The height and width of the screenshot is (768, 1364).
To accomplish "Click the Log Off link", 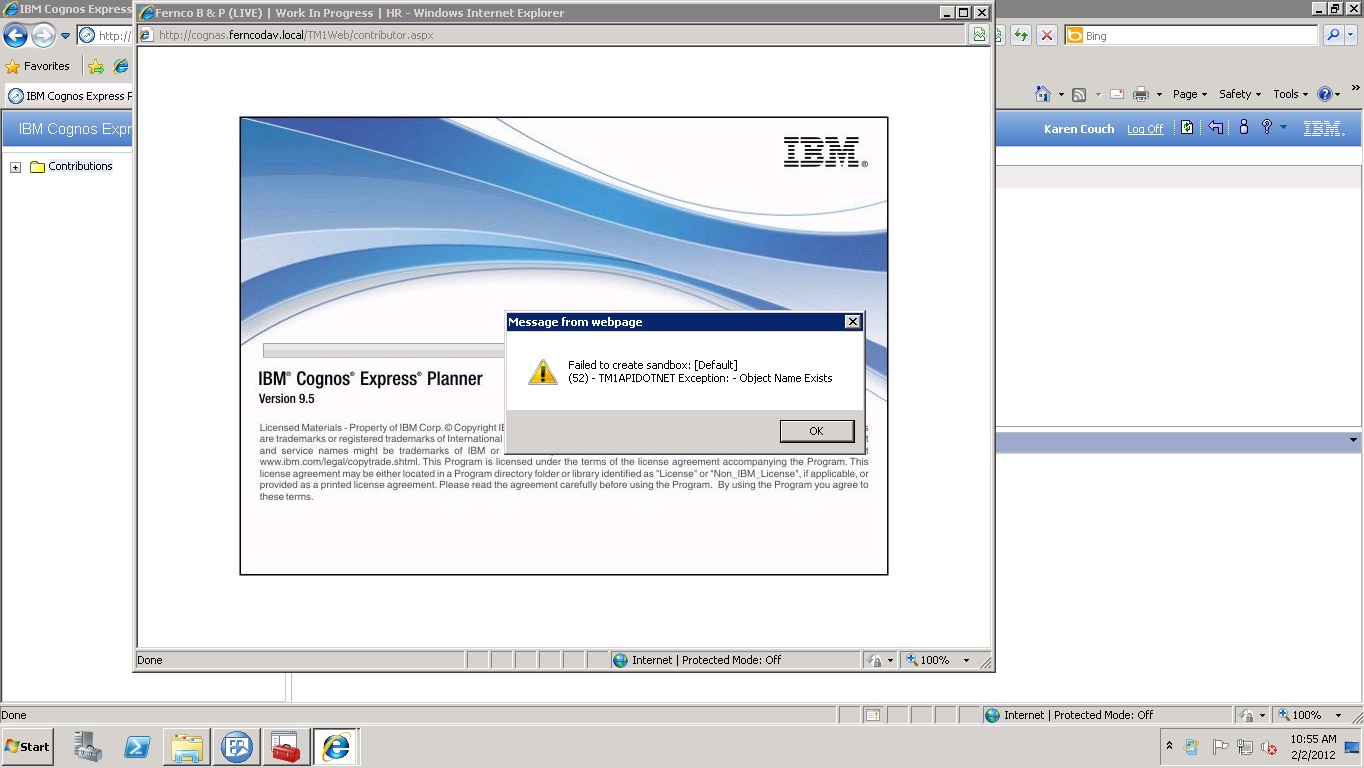I will click(x=1145, y=129).
